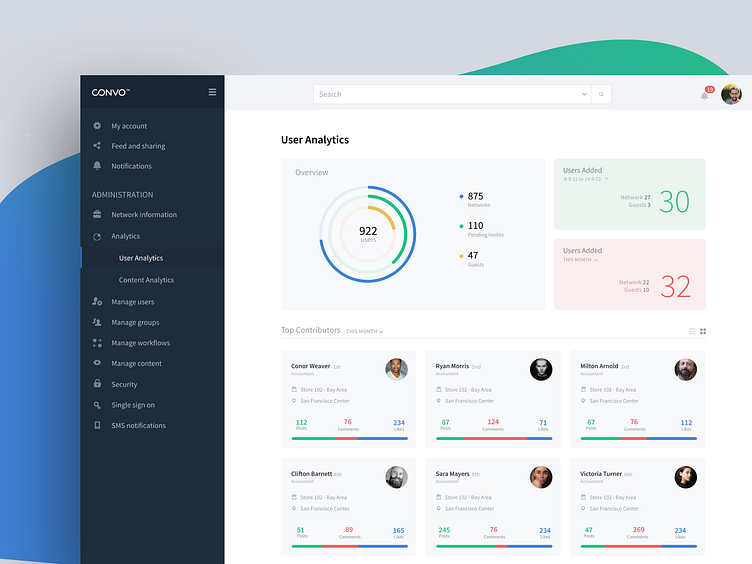
Task: Click the Security lock icon
Action: [x=97, y=384]
